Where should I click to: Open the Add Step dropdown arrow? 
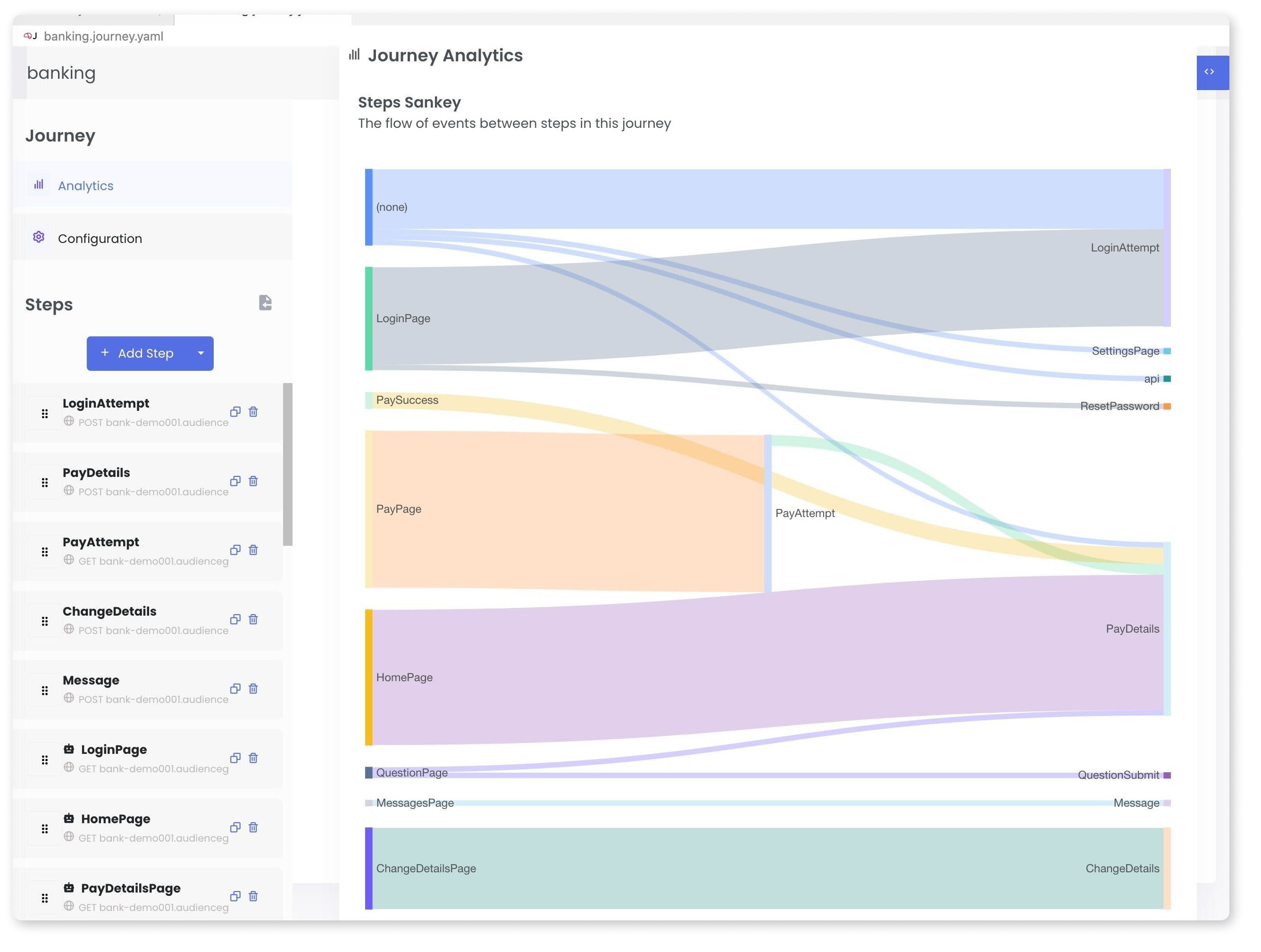(x=200, y=353)
